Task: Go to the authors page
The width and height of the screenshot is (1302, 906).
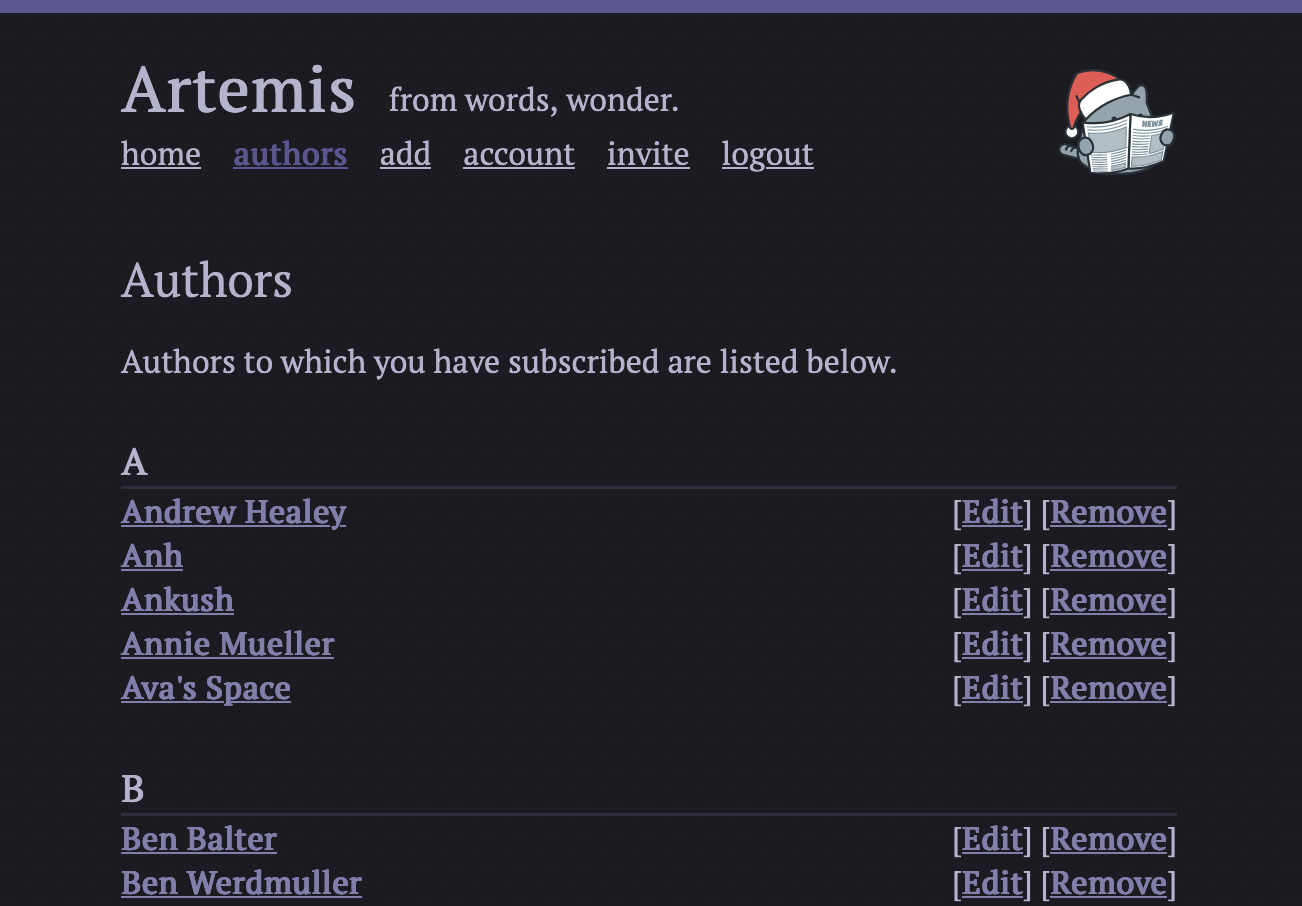Action: pos(290,154)
